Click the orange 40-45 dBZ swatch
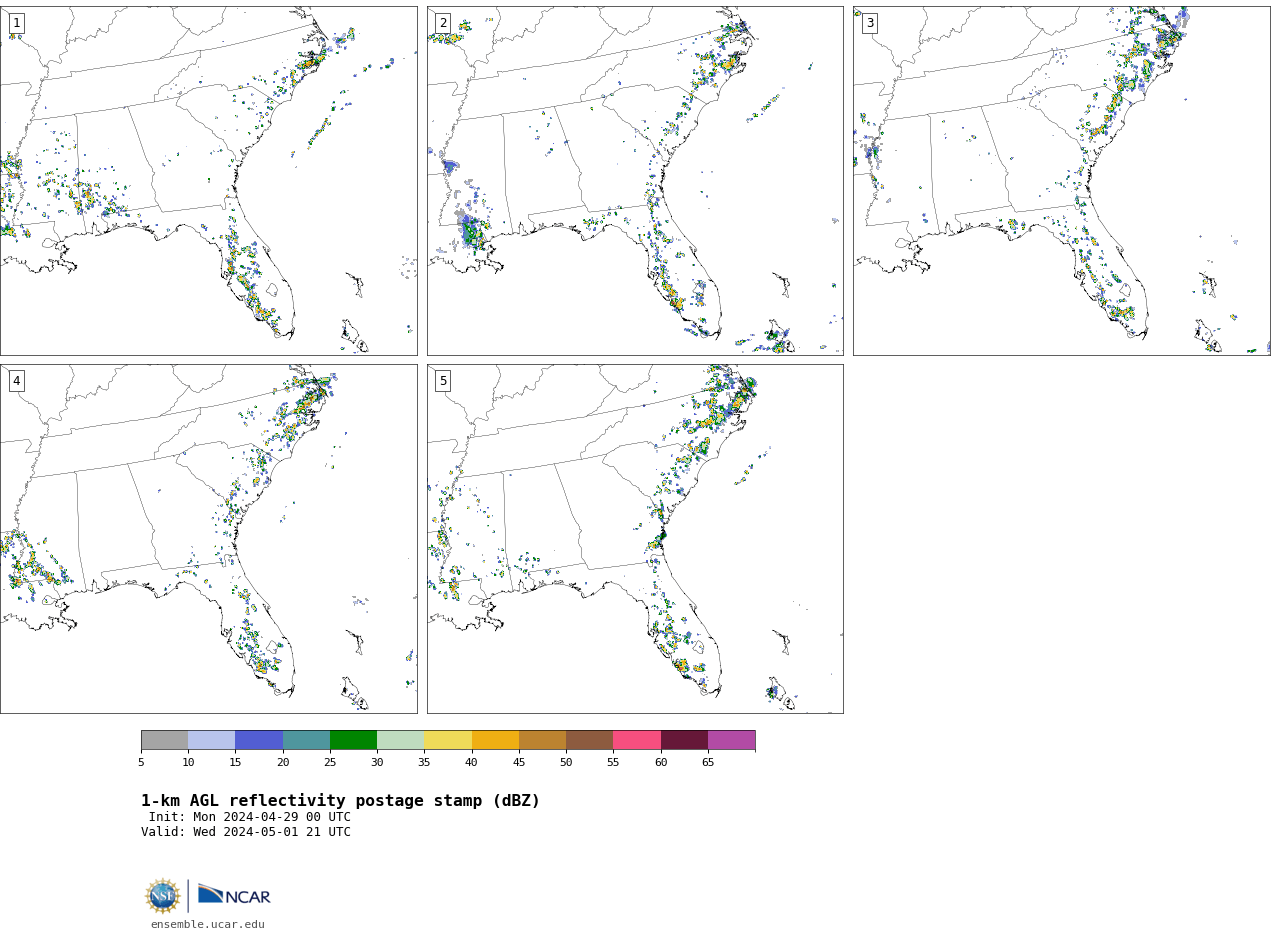1280x936 pixels. click(x=495, y=740)
